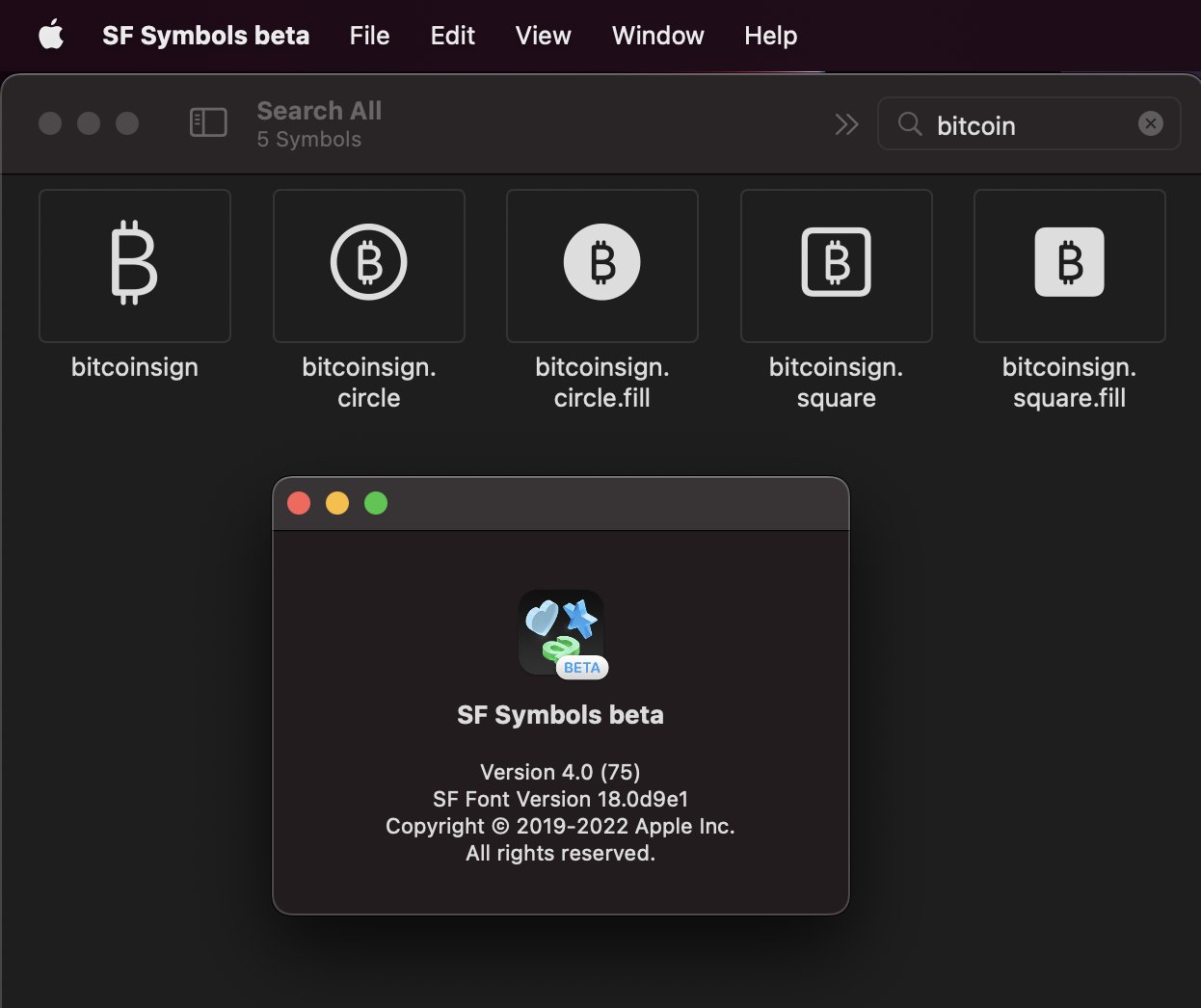The image size is (1201, 1008).
Task: Select the bitcoinsign.circle symbol
Action: (x=369, y=266)
